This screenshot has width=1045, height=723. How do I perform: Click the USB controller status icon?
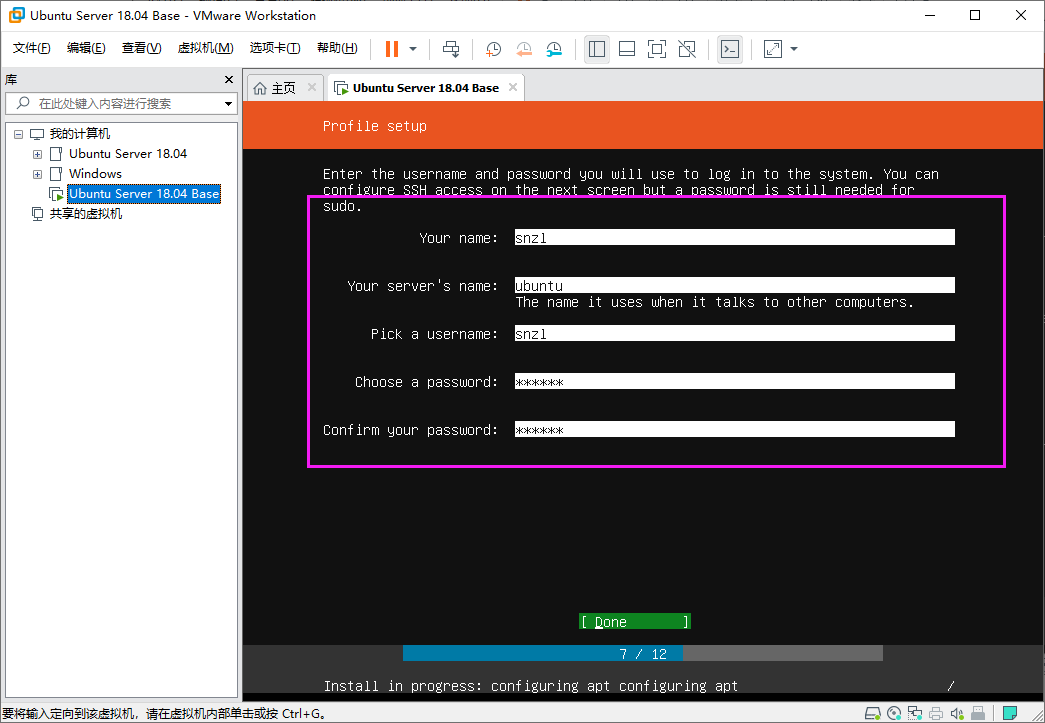pos(978,714)
